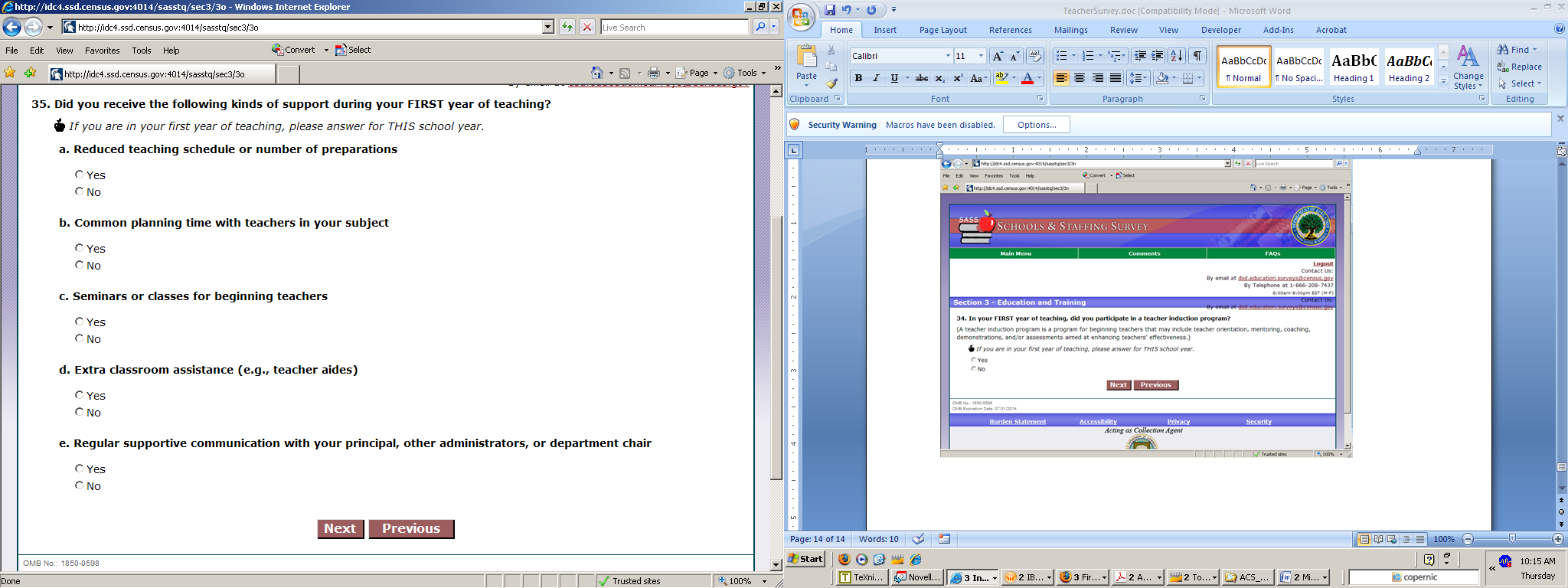Open the IE address bar dropdown
The image size is (1568, 588).
(x=548, y=27)
